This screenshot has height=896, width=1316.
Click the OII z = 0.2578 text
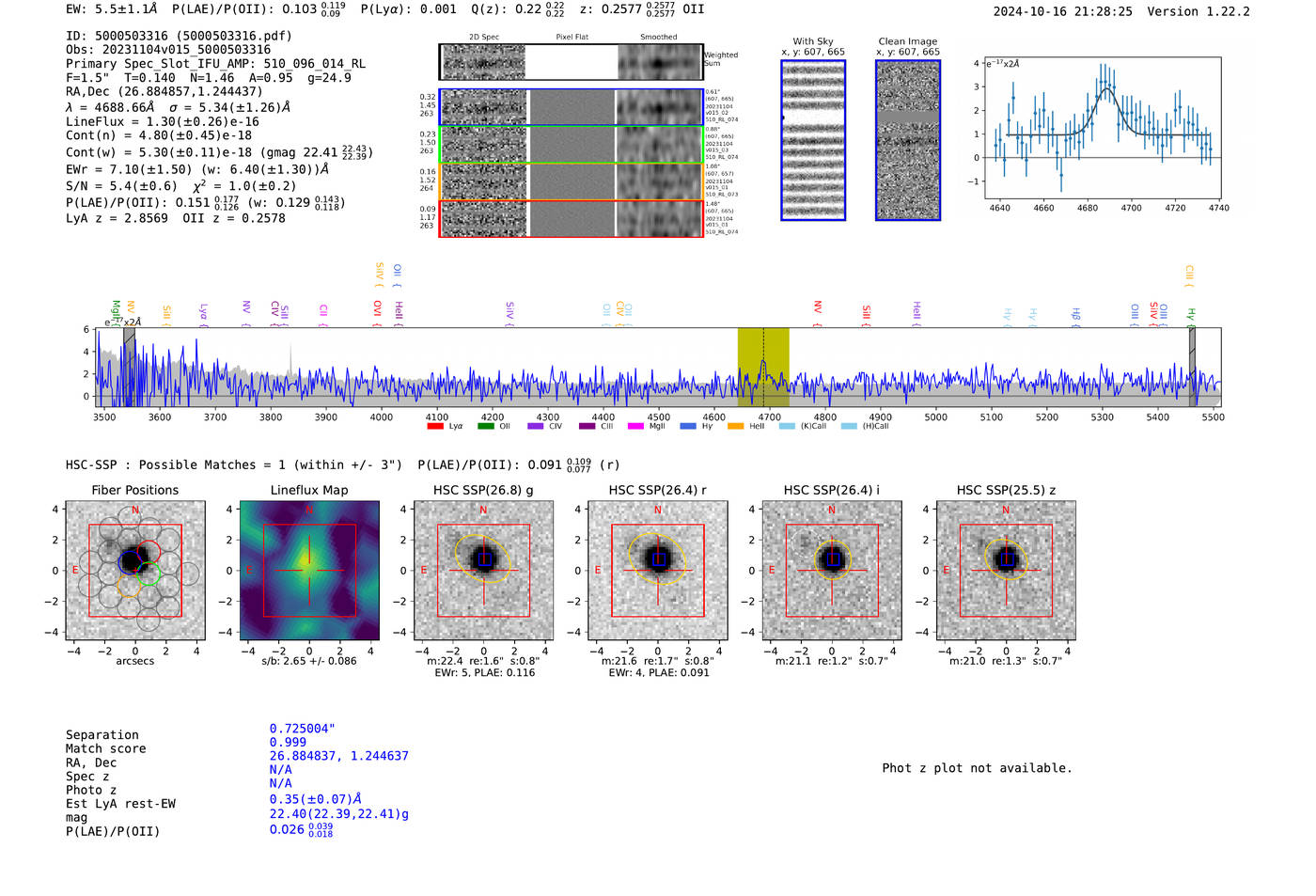(234, 218)
